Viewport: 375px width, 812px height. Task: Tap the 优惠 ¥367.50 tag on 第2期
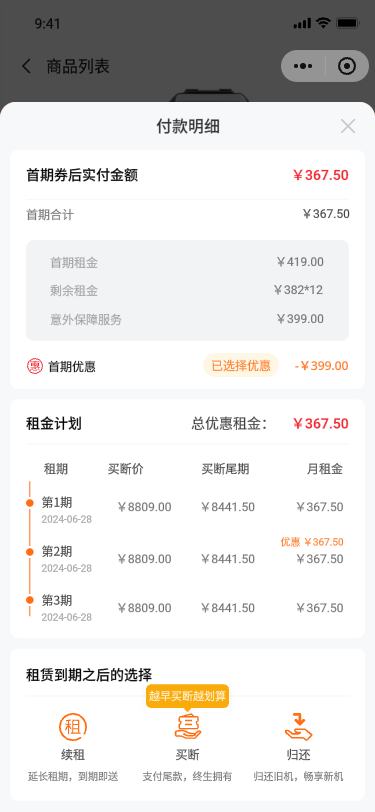312,542
